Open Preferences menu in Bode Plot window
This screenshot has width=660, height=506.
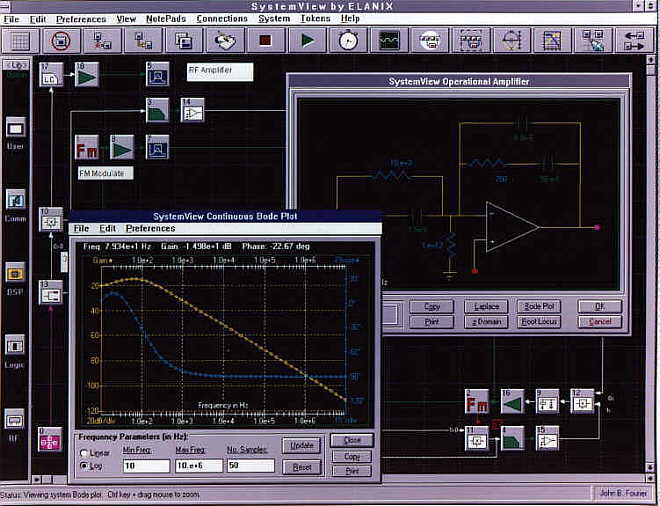(x=150, y=229)
